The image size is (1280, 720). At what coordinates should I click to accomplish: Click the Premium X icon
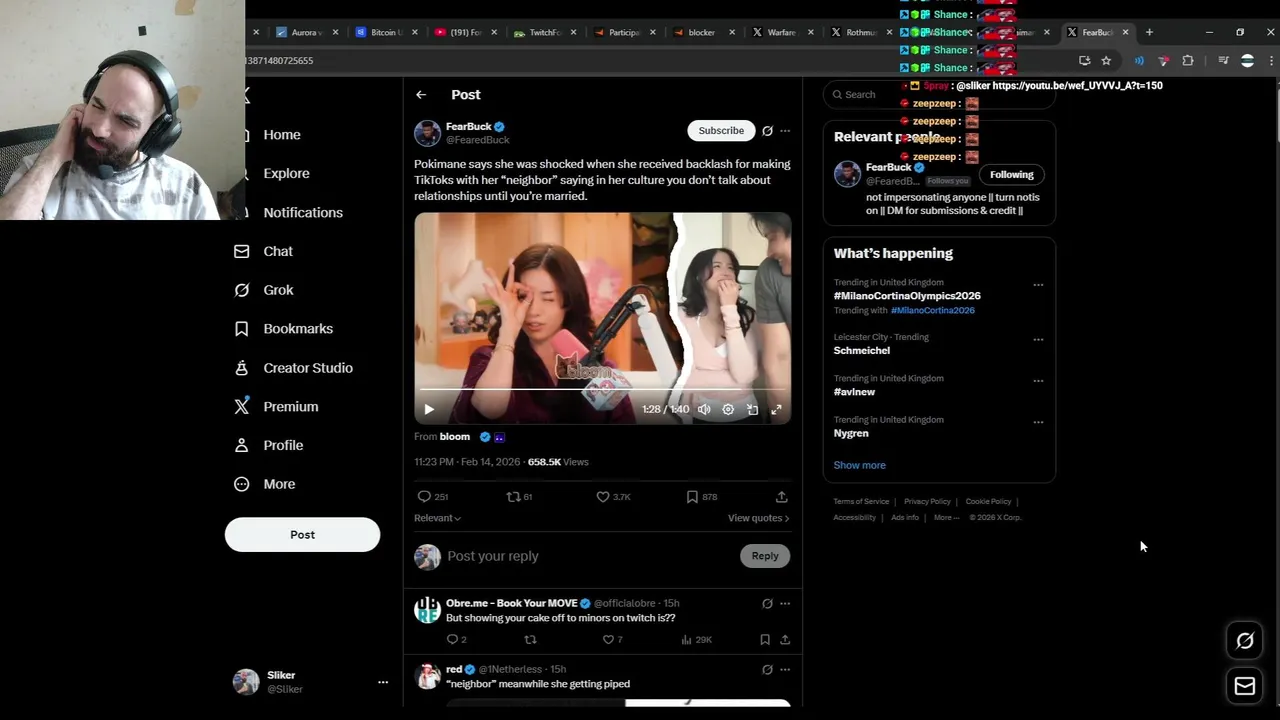coord(241,407)
